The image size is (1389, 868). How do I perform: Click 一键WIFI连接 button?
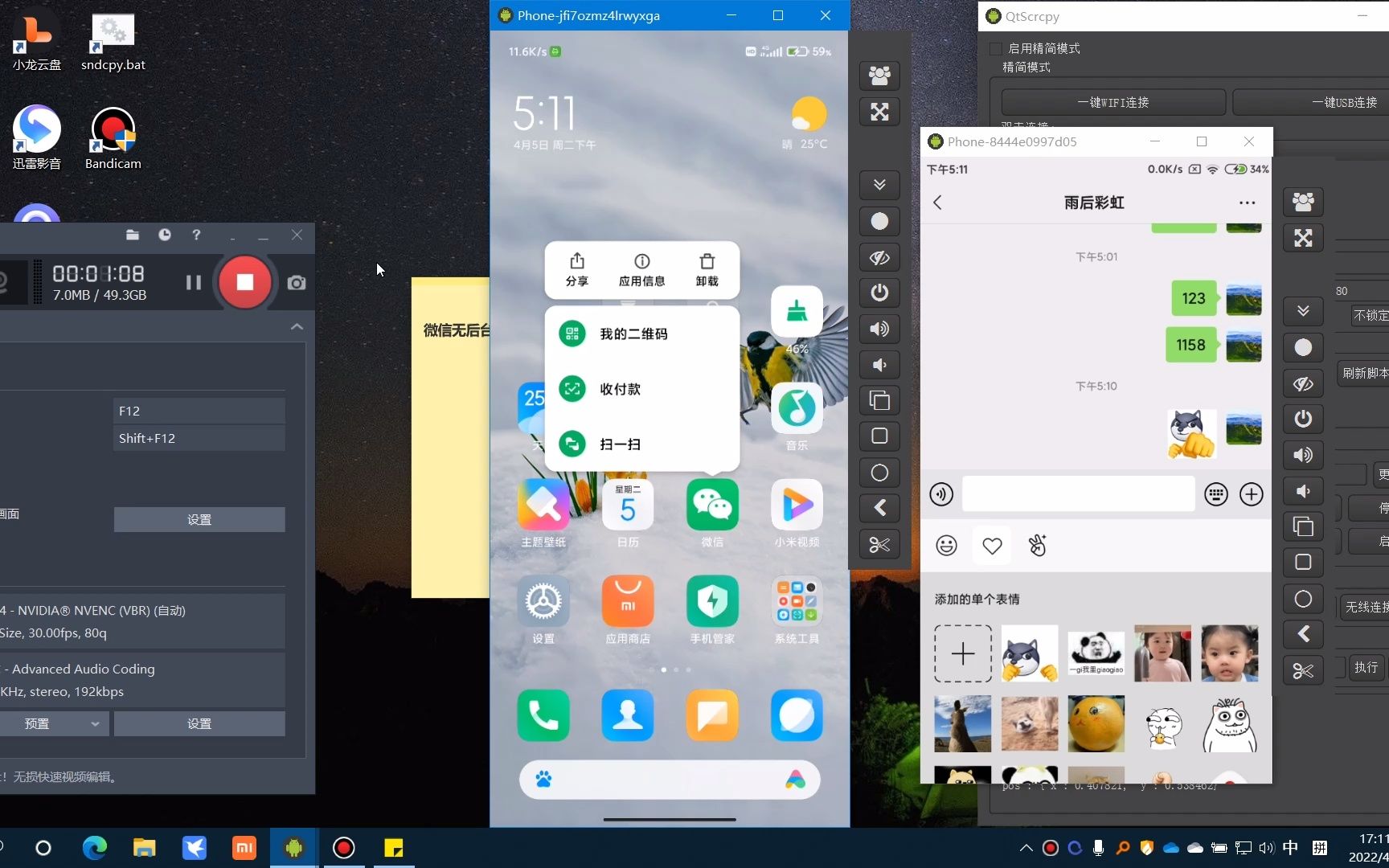coord(1113,102)
